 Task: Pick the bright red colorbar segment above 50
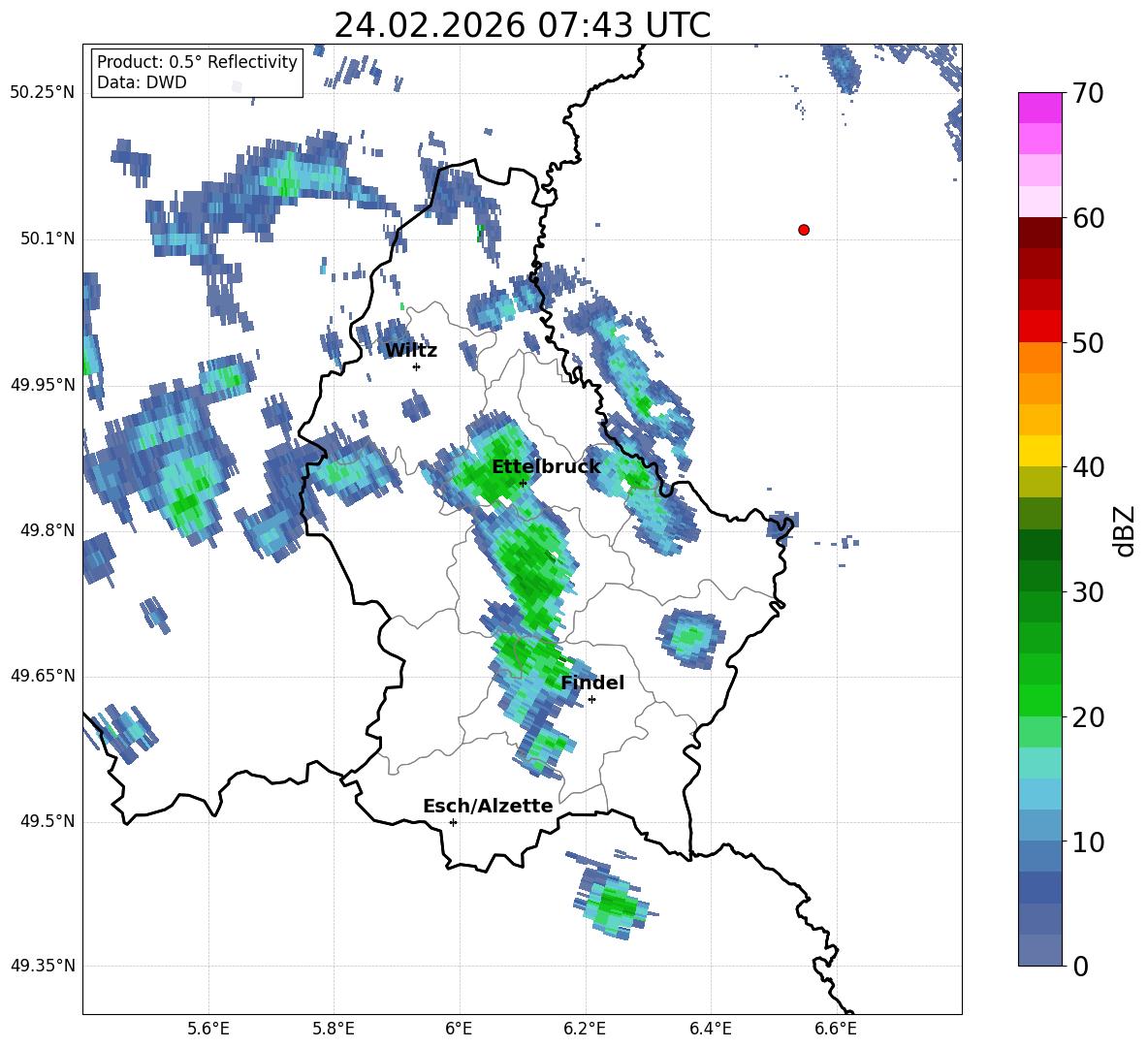[x=1039, y=327]
